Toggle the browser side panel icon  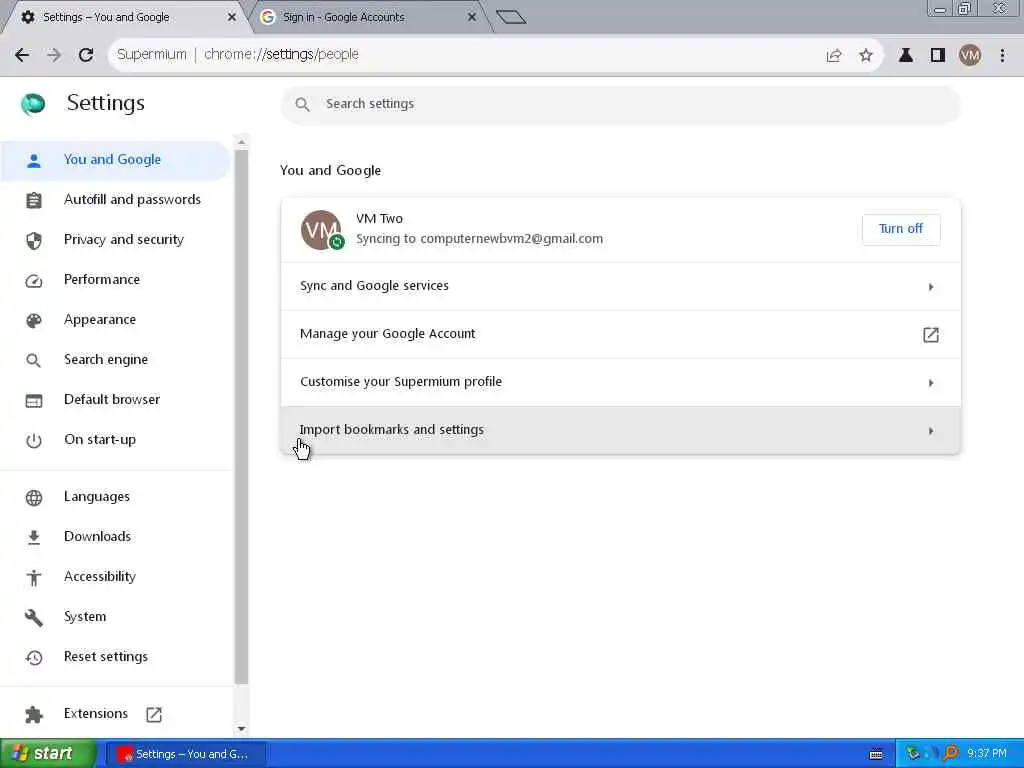point(938,56)
